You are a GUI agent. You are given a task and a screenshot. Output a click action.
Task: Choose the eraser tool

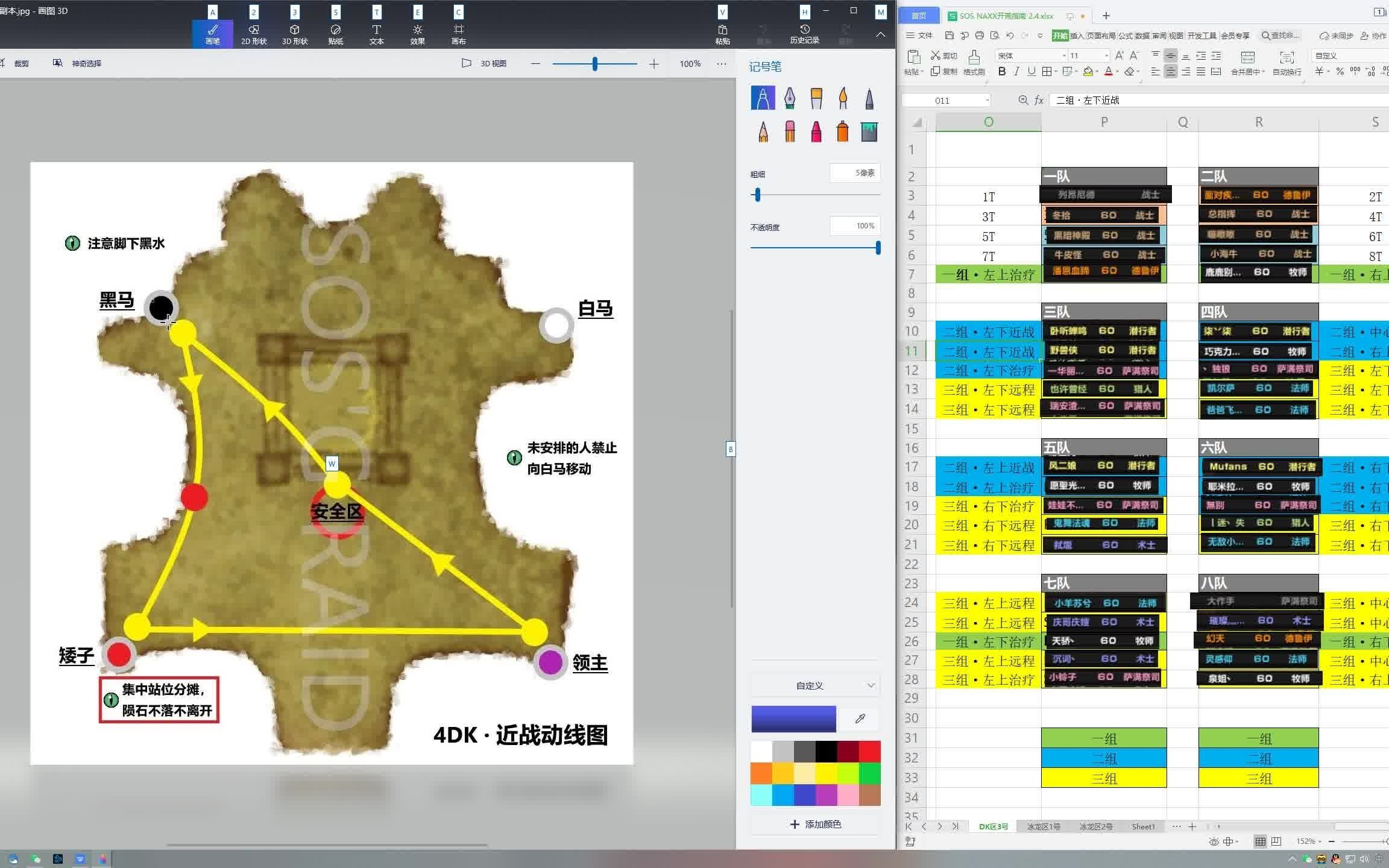pyautogui.click(x=790, y=131)
